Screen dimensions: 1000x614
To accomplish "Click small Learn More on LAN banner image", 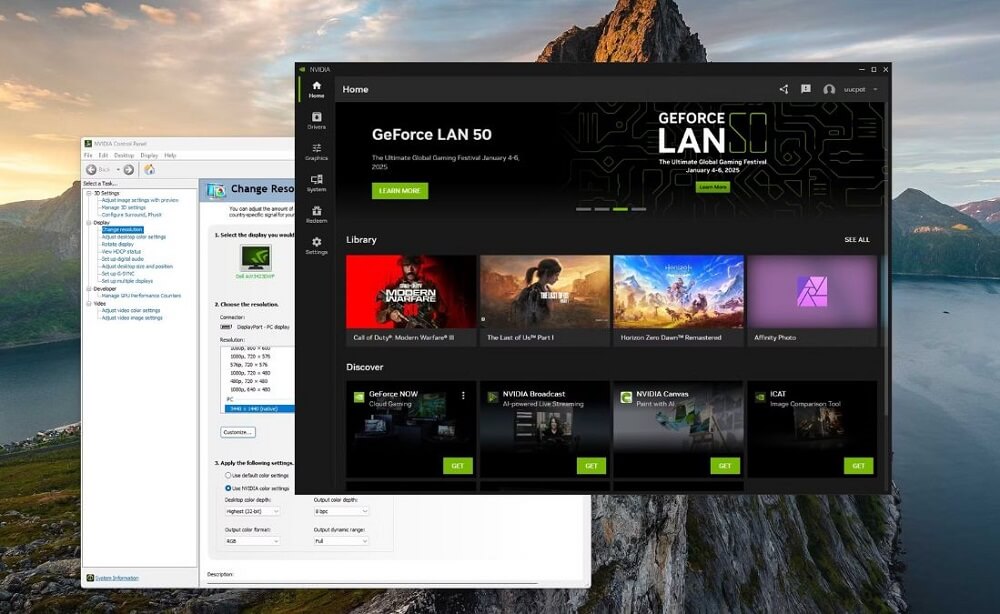I will click(x=713, y=187).
